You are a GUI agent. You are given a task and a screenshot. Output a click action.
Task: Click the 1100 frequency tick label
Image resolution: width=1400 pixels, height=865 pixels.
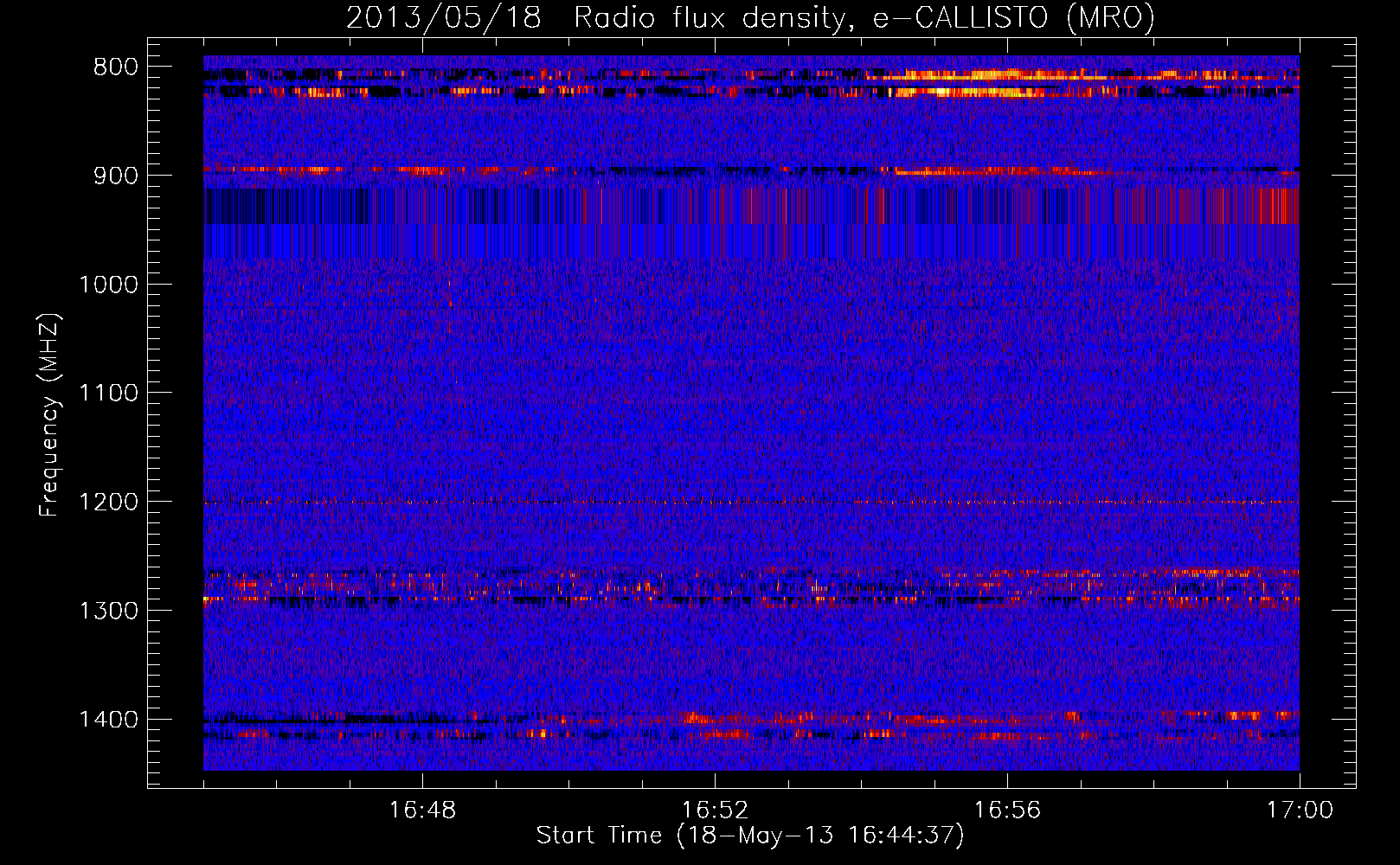coord(108,394)
